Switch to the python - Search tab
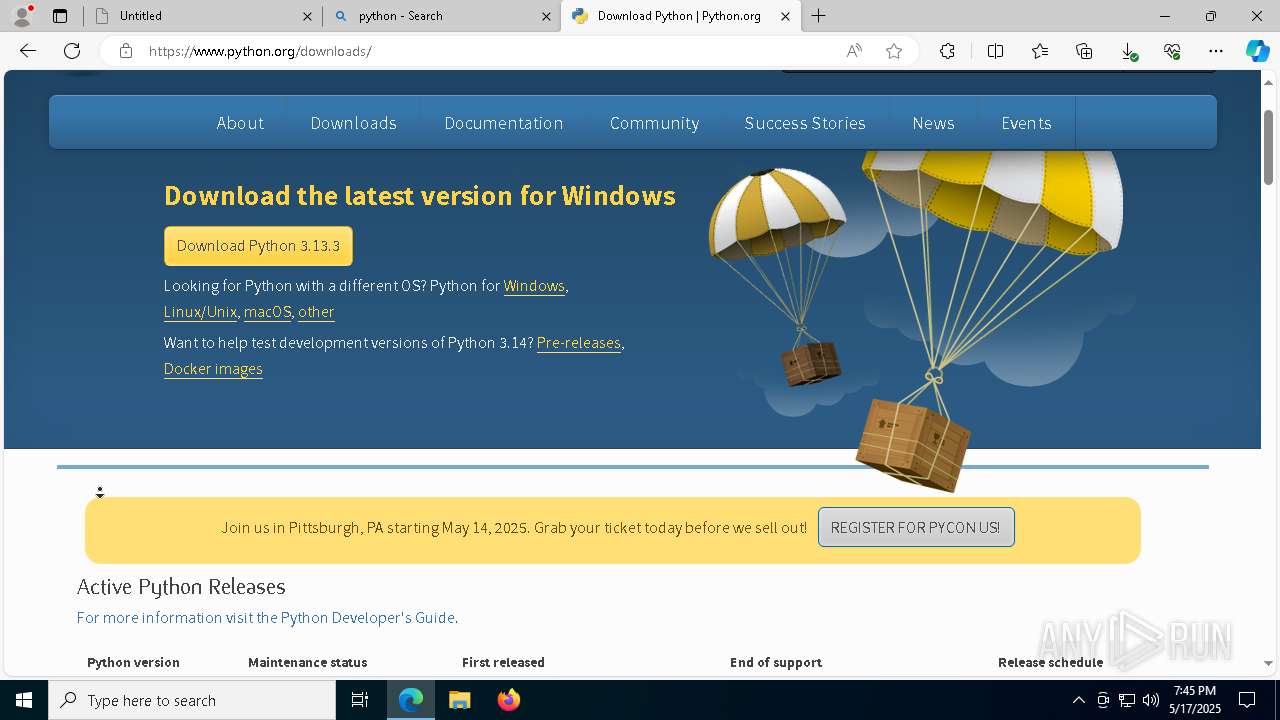The height and width of the screenshot is (720, 1280). [441, 16]
